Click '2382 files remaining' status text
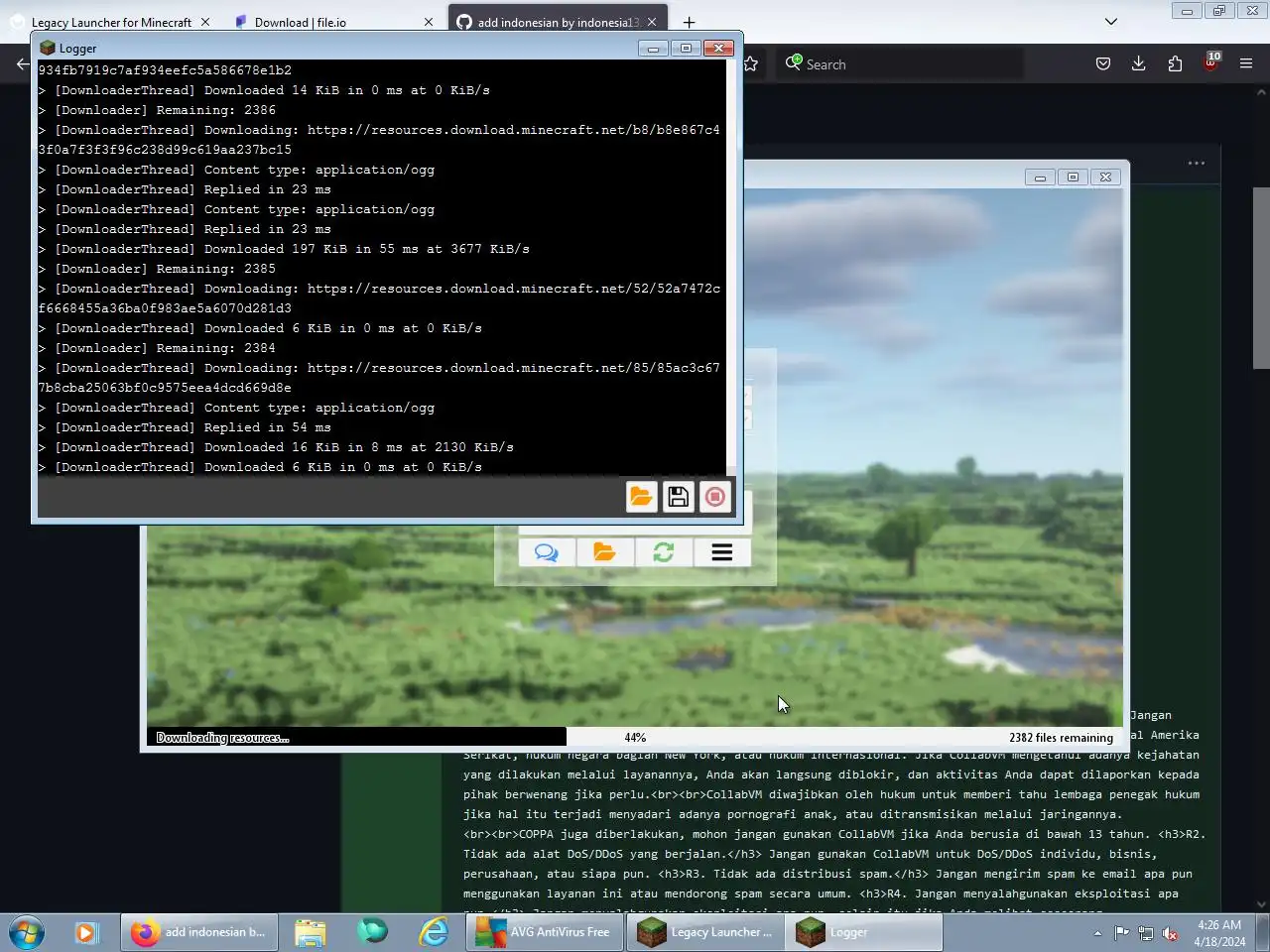 pos(1061,738)
